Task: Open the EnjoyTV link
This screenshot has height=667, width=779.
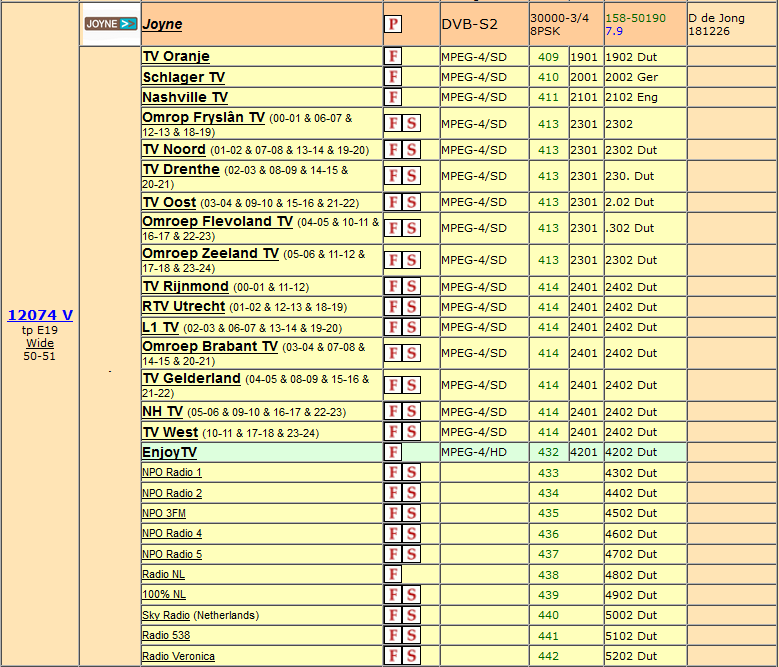Action: (169, 452)
